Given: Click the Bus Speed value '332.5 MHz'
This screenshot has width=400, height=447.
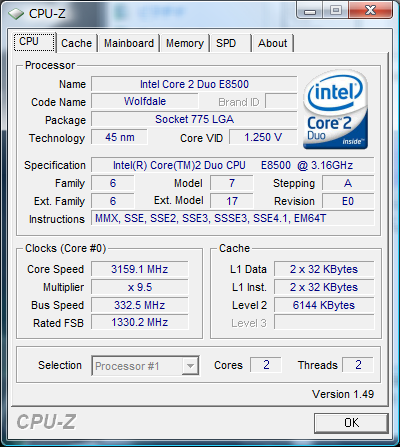Looking at the screenshot, I should [140, 305].
